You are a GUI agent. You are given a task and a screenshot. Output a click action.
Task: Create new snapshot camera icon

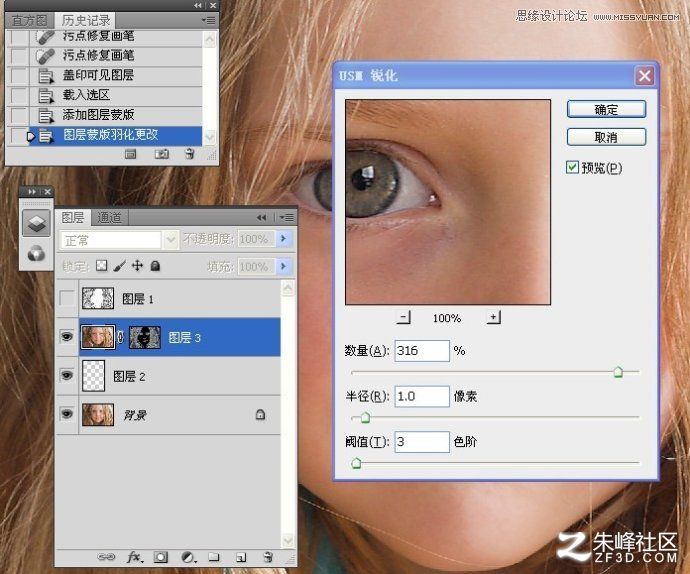(161, 154)
